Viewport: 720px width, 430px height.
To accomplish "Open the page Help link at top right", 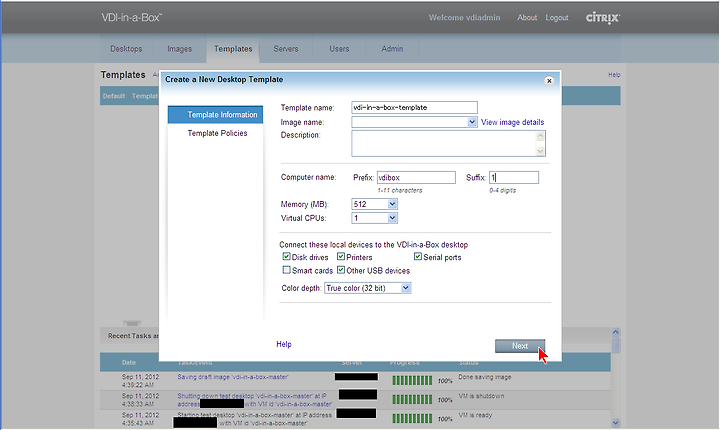I will click(x=614, y=74).
